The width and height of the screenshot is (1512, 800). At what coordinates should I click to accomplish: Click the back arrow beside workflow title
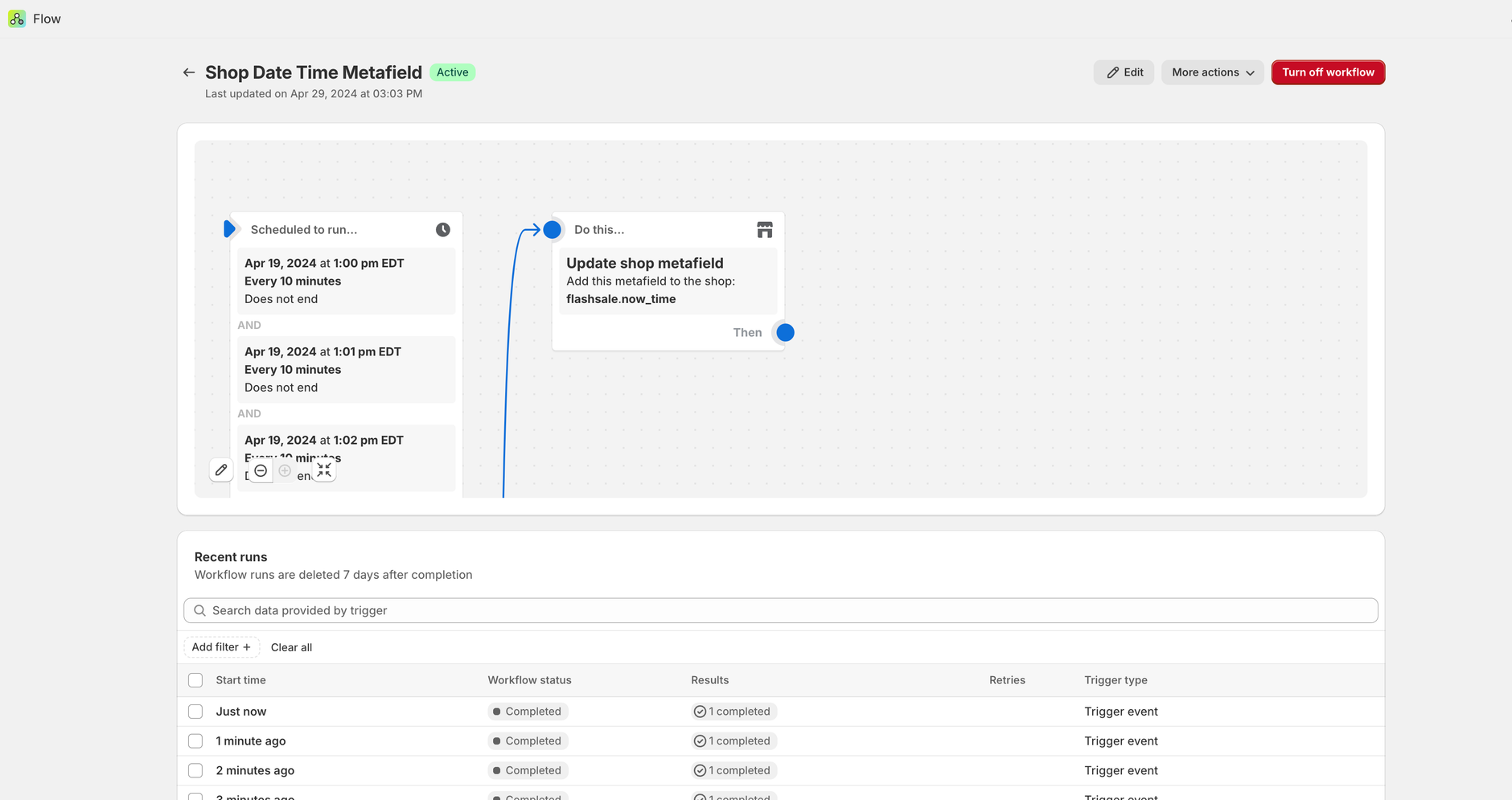[189, 72]
